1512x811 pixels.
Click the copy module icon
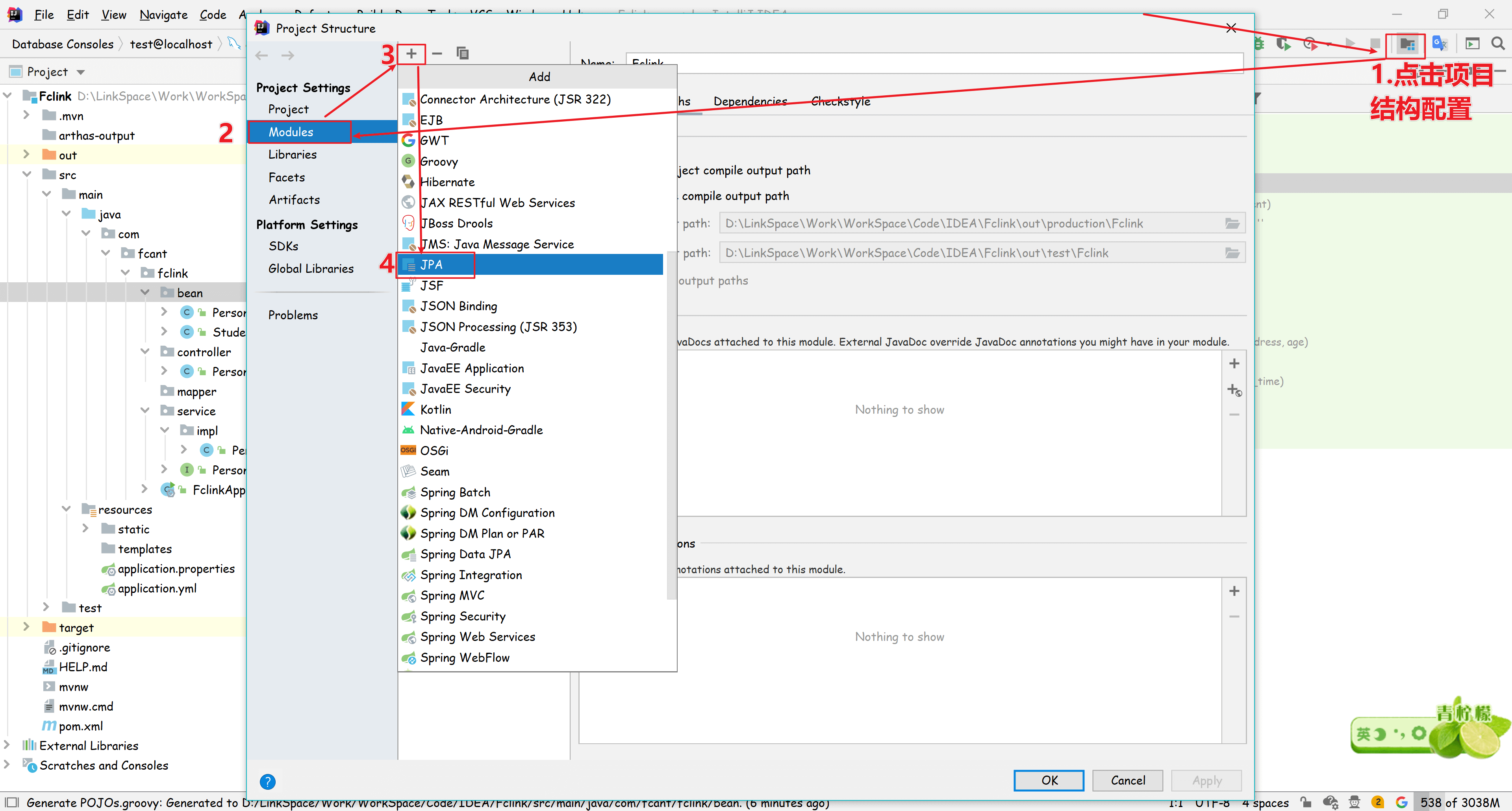click(463, 54)
